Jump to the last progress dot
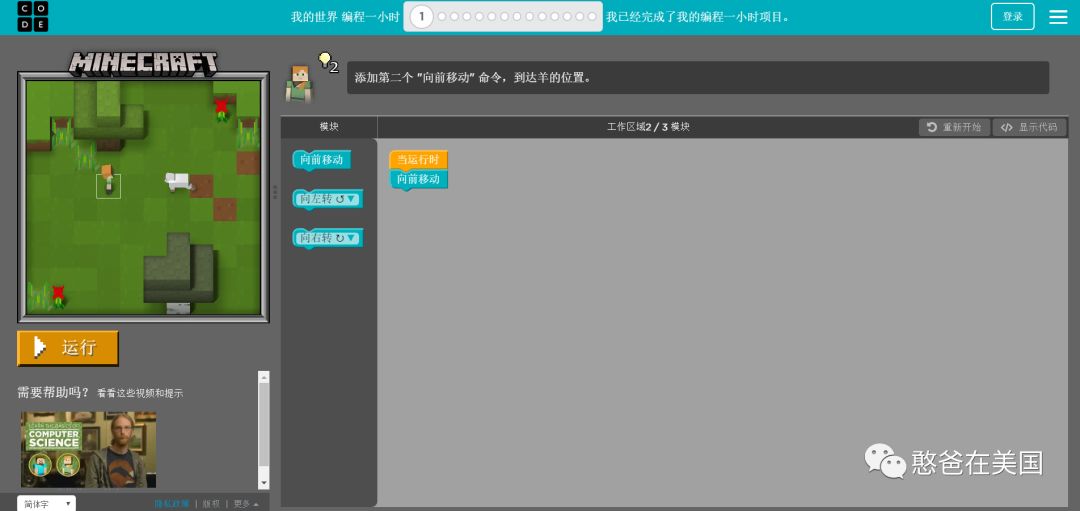Screen dimensions: 1080x511 [592, 17]
